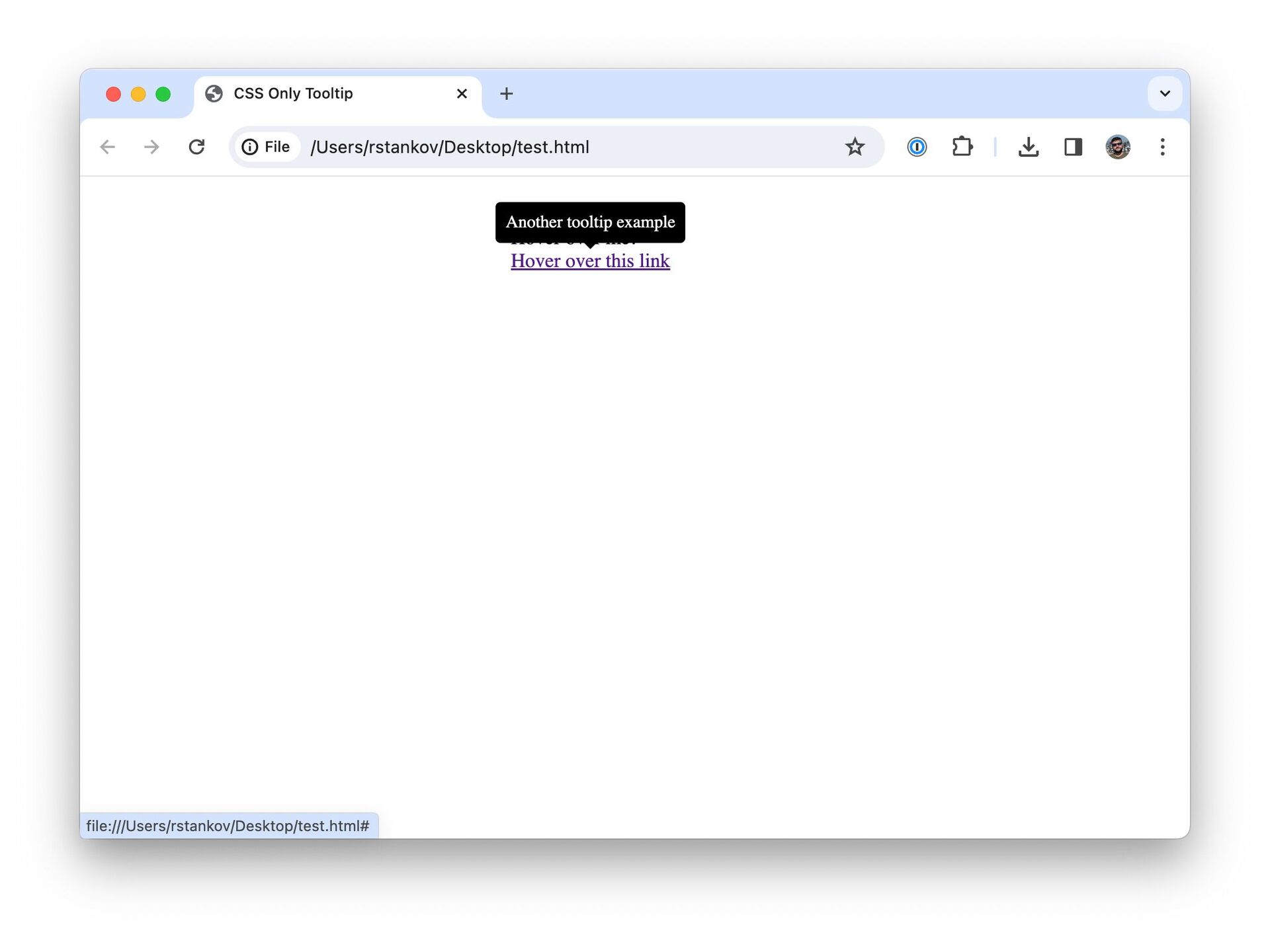Click the red close window button
The height and width of the screenshot is (952, 1270).
(x=113, y=94)
